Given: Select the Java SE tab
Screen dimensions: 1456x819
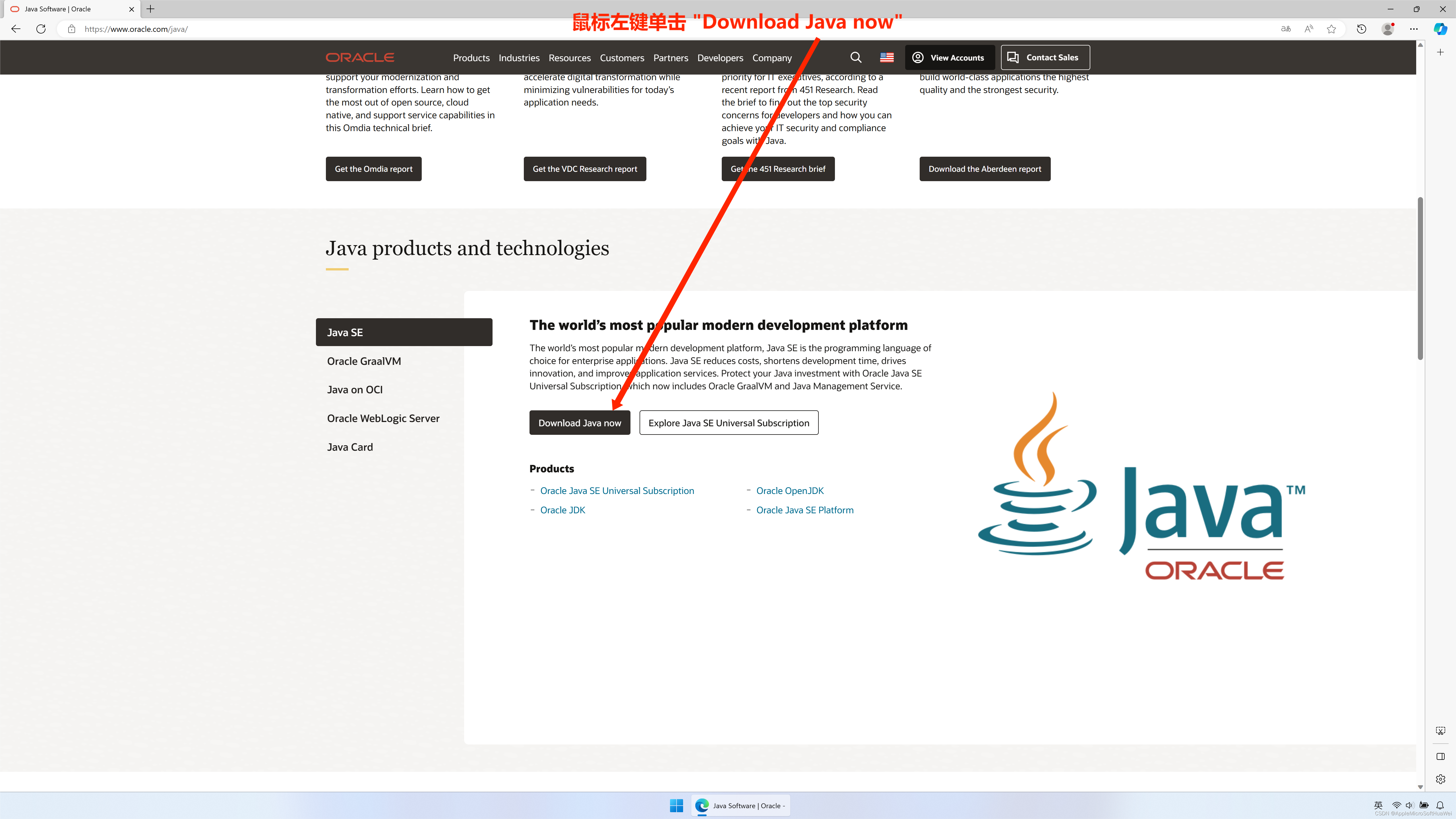Looking at the screenshot, I should [404, 332].
